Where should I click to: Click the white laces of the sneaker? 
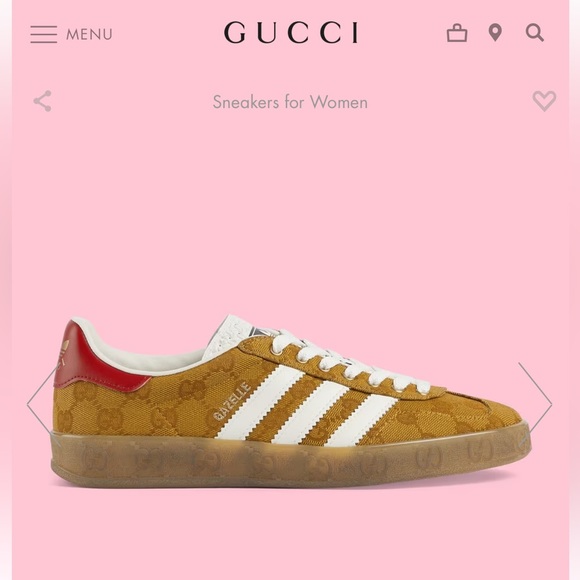[350, 361]
